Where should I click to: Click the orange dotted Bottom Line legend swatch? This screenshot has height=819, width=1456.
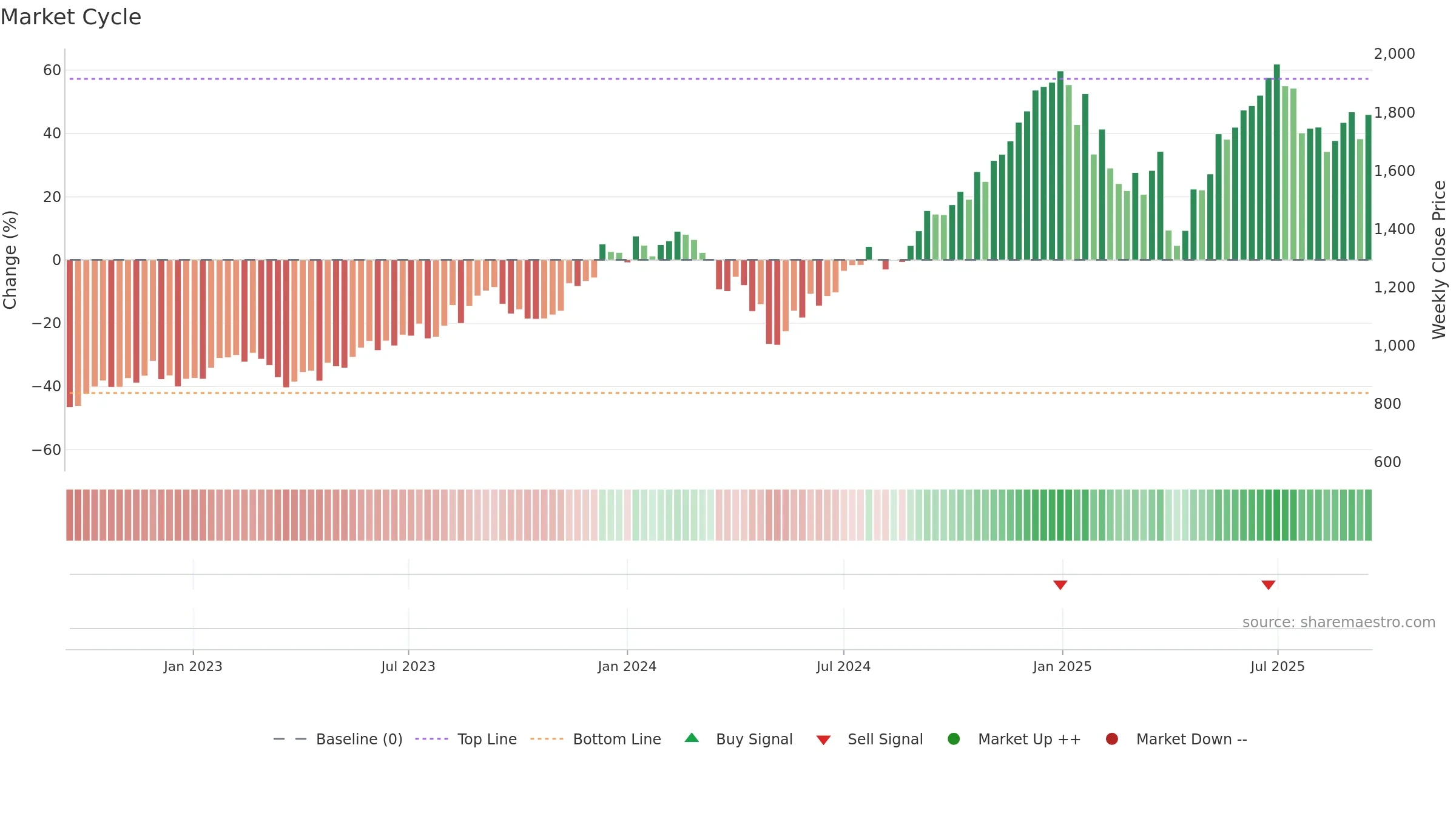(547, 739)
